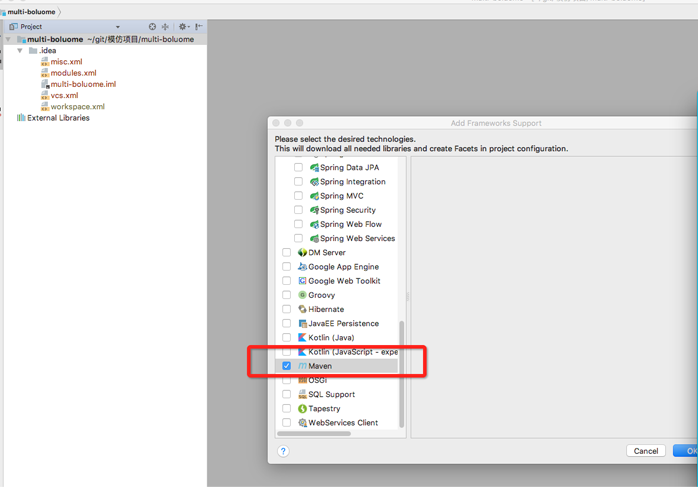Click the workspace.xml file icon
This screenshot has width=698, height=487.
[45, 107]
